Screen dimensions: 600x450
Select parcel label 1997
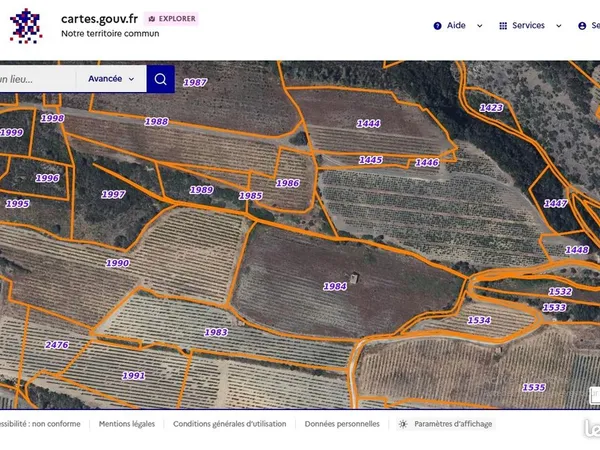point(113,195)
